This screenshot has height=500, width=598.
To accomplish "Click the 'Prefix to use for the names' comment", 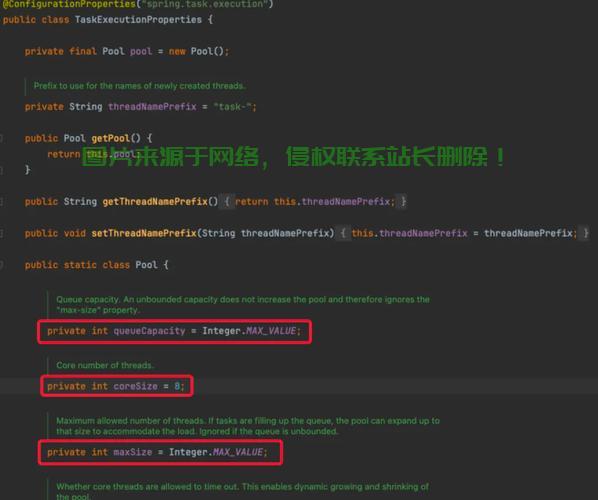I will (139, 86).
